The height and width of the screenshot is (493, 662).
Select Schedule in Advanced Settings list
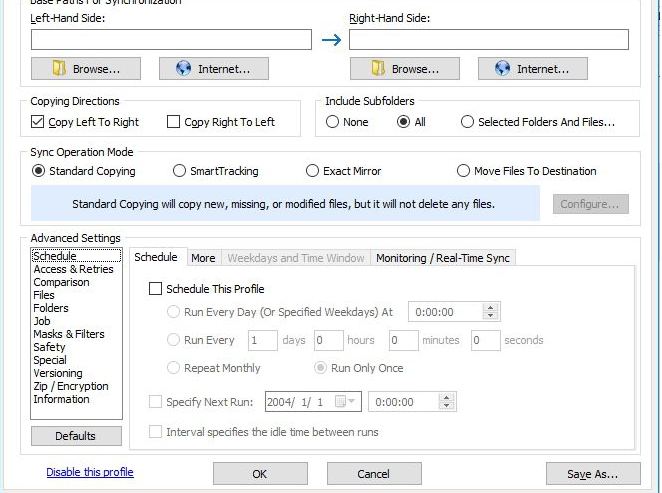(76, 256)
